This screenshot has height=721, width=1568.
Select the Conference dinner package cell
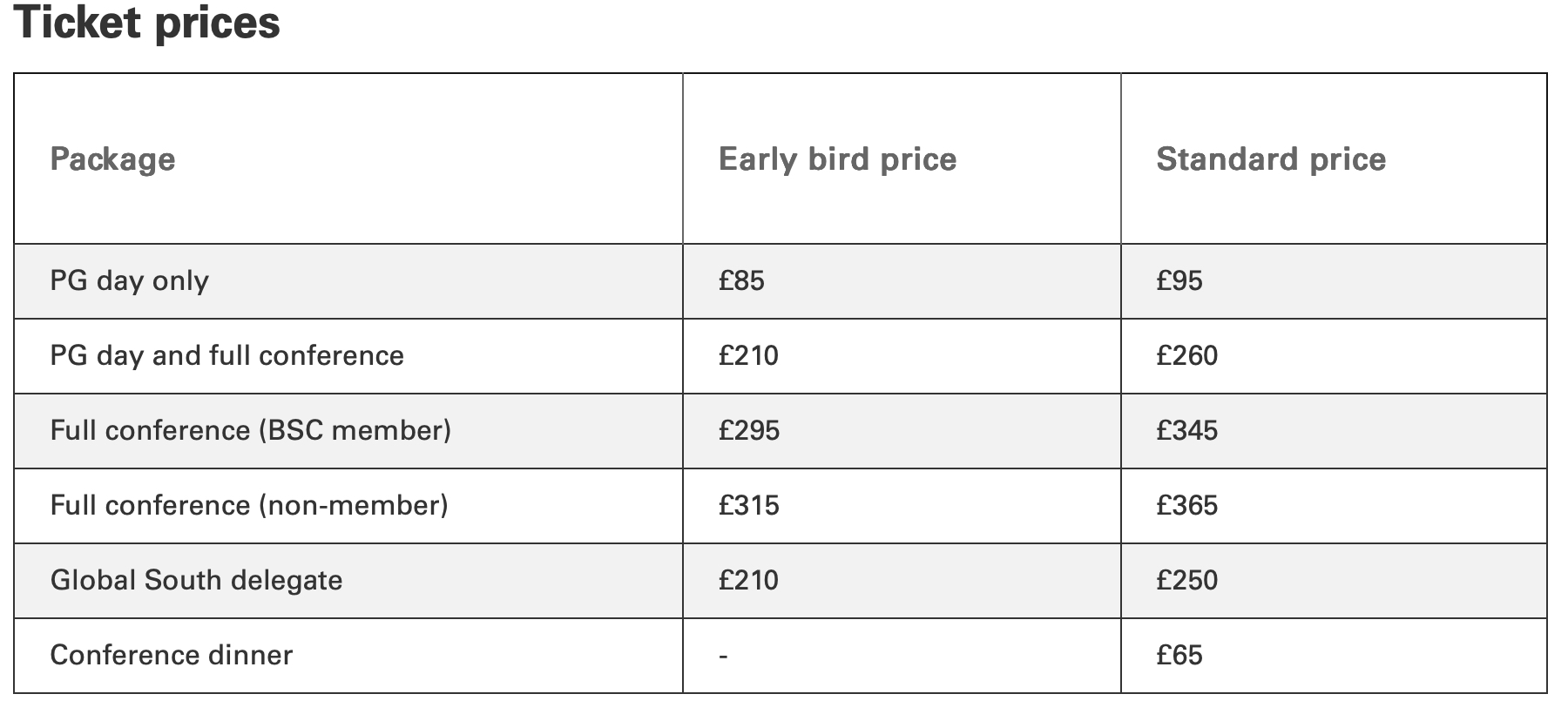(171, 656)
